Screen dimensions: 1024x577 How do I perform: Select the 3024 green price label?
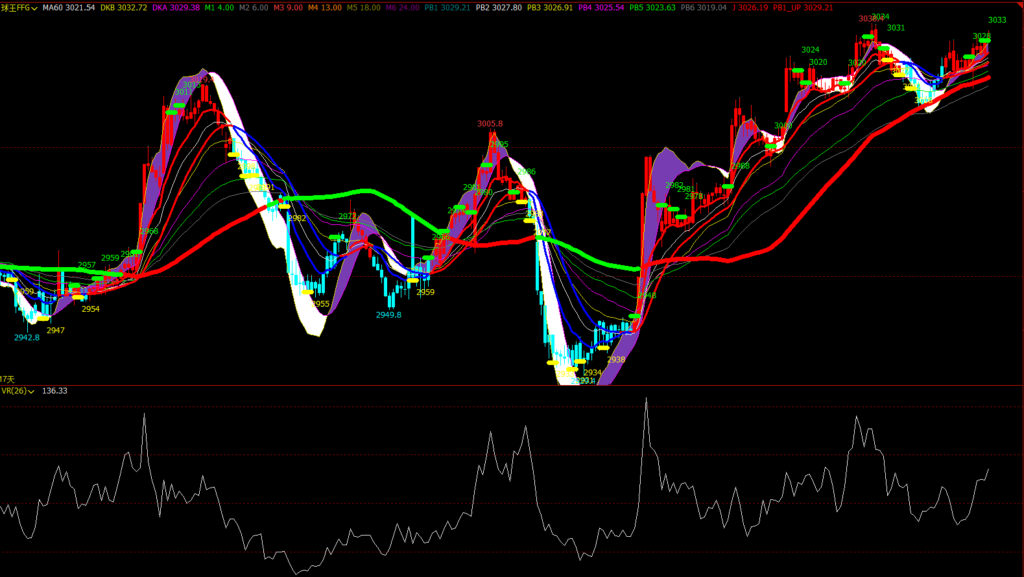tap(810, 50)
